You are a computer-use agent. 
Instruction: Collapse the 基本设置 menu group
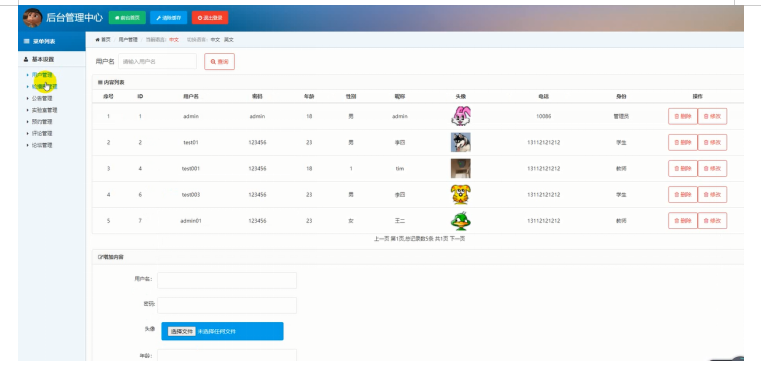52,59
